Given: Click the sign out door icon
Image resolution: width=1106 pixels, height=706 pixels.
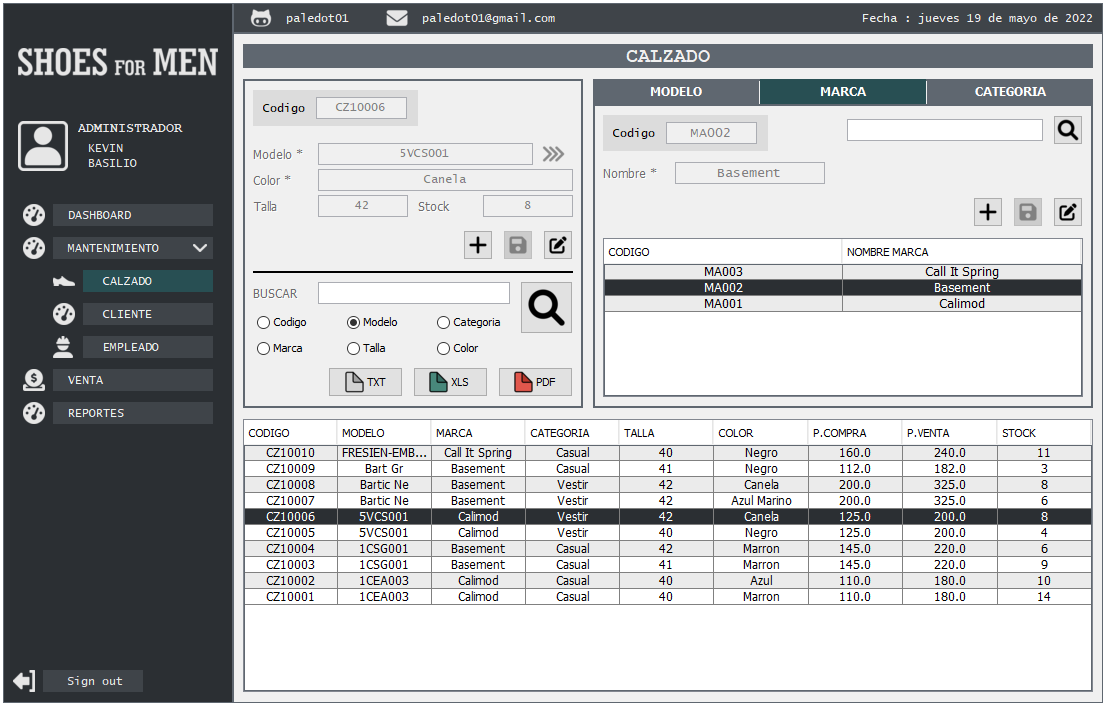Looking at the screenshot, I should [24, 681].
